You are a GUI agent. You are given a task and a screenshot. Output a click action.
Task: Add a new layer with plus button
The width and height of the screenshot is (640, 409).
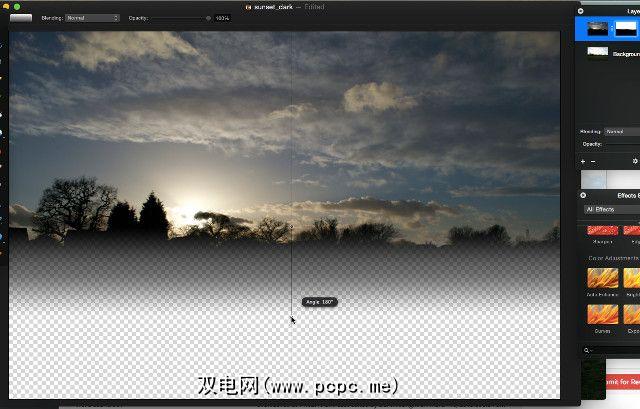(x=583, y=162)
